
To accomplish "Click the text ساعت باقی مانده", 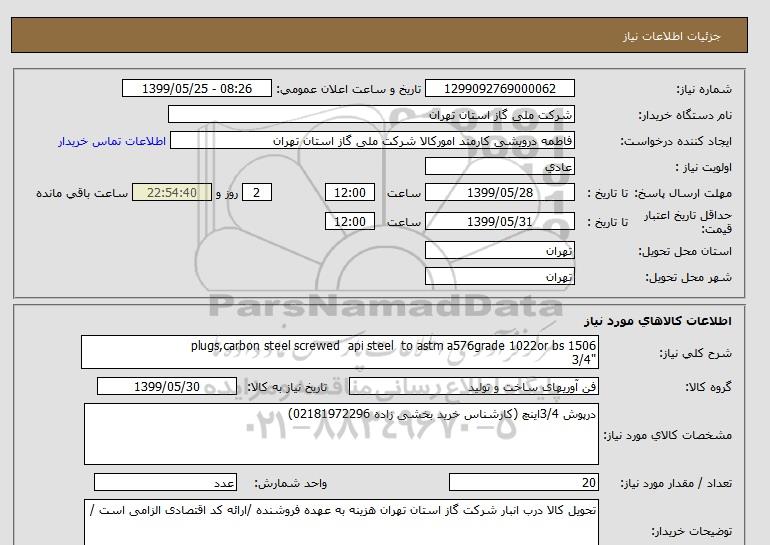I will tap(82, 193).
